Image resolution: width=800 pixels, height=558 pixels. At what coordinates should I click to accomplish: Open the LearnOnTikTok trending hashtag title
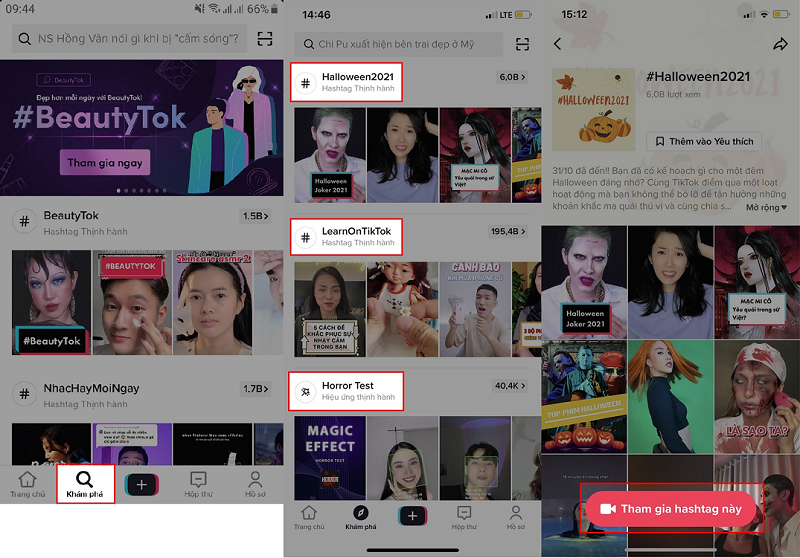356,232
